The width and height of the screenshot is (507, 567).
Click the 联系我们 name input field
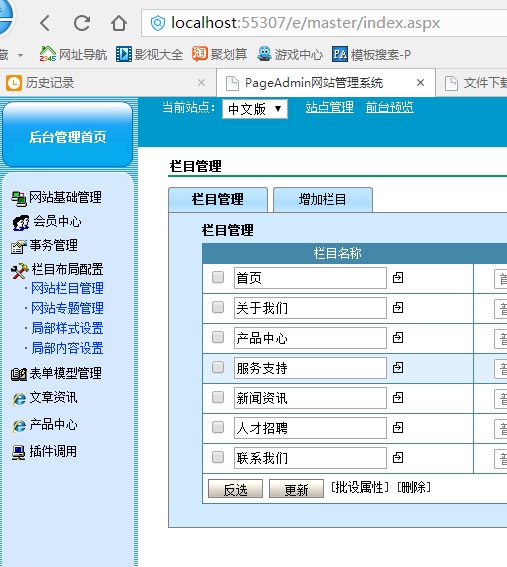click(x=310, y=458)
